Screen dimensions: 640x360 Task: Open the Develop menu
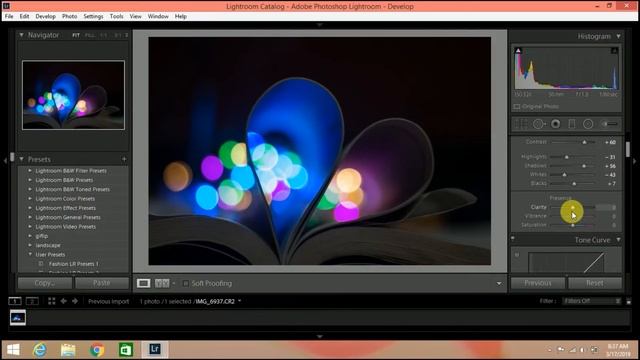(x=45, y=16)
